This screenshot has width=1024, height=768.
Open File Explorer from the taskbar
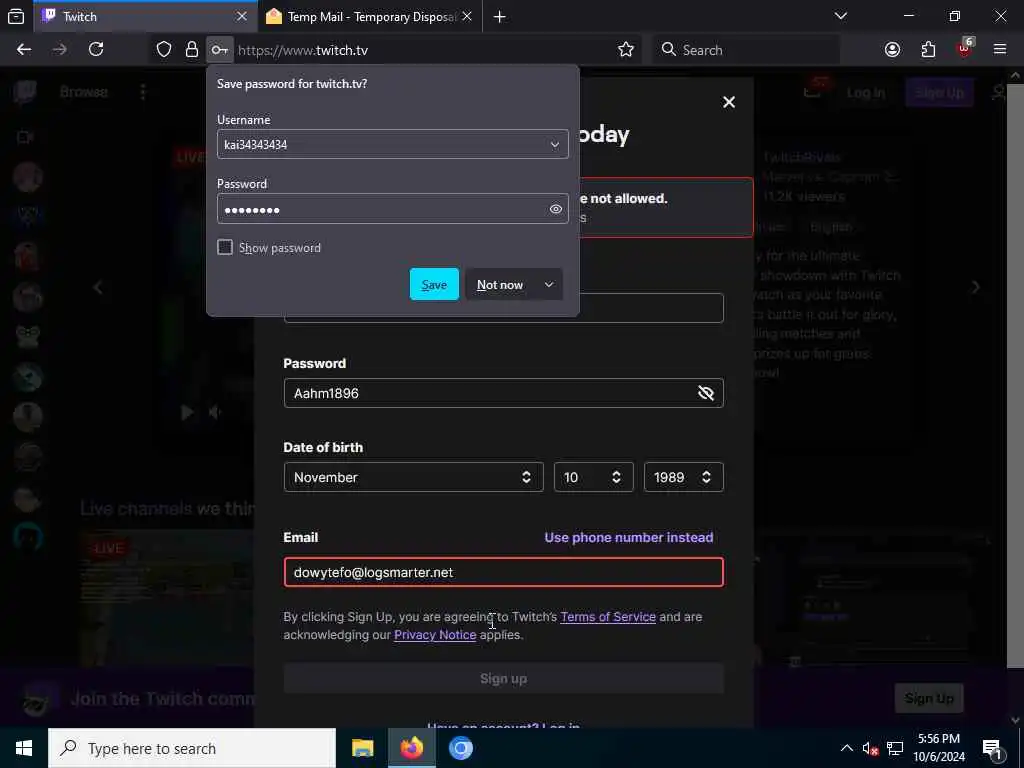tap(362, 748)
